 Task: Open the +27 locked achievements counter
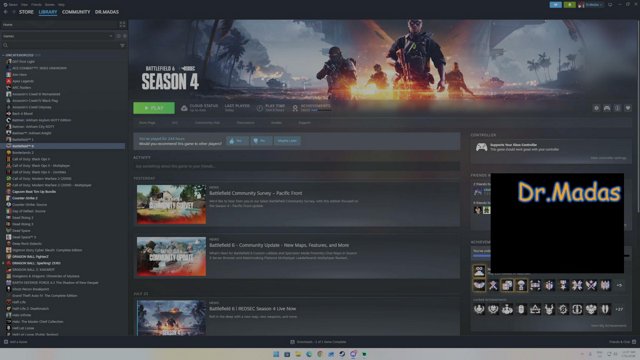tap(619, 309)
